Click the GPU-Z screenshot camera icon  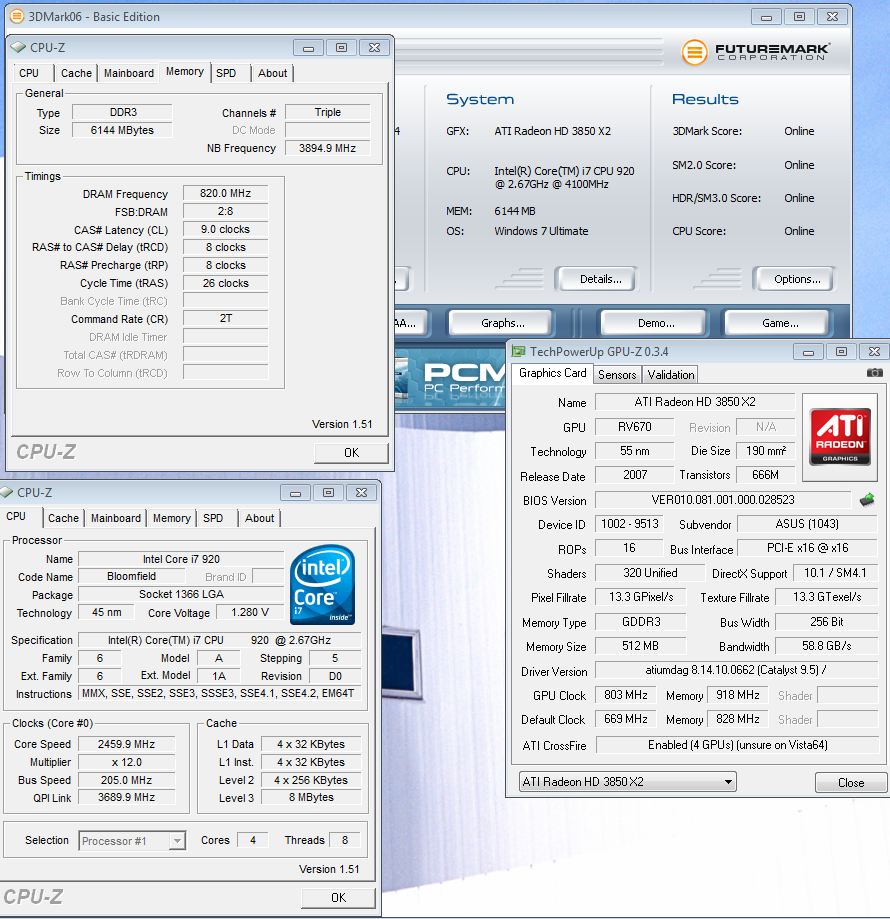[x=874, y=373]
